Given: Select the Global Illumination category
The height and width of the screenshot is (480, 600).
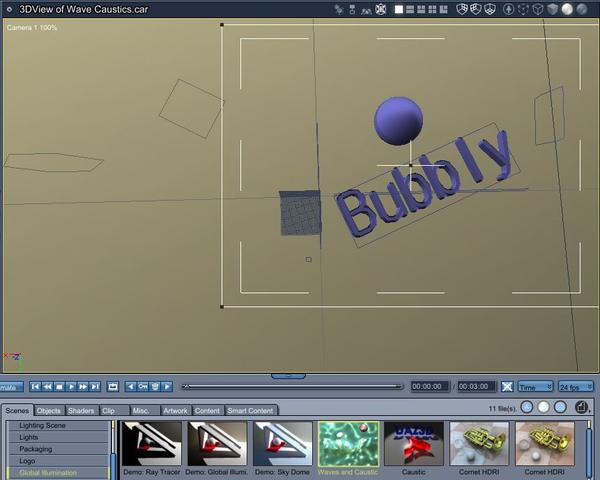Looking at the screenshot, I should click(59, 473).
